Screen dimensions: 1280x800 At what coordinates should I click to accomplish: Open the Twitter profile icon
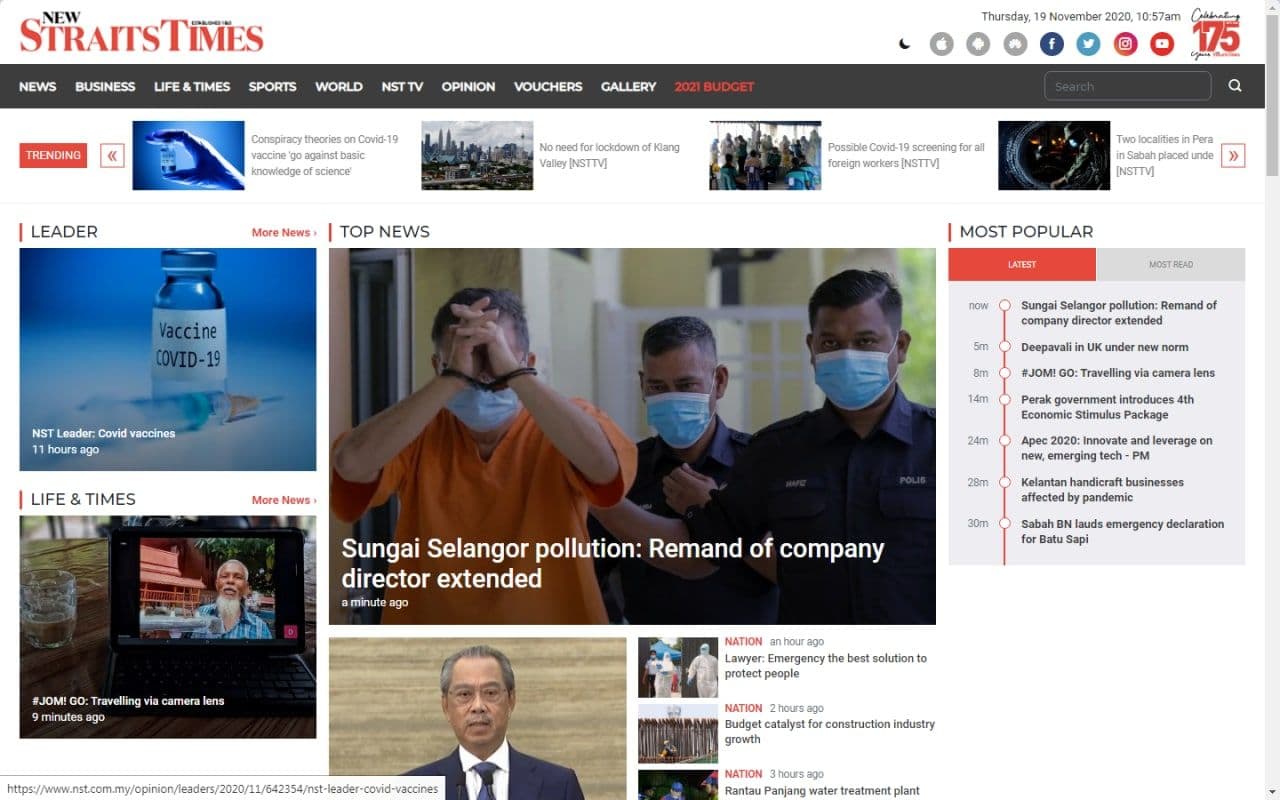coord(1088,44)
